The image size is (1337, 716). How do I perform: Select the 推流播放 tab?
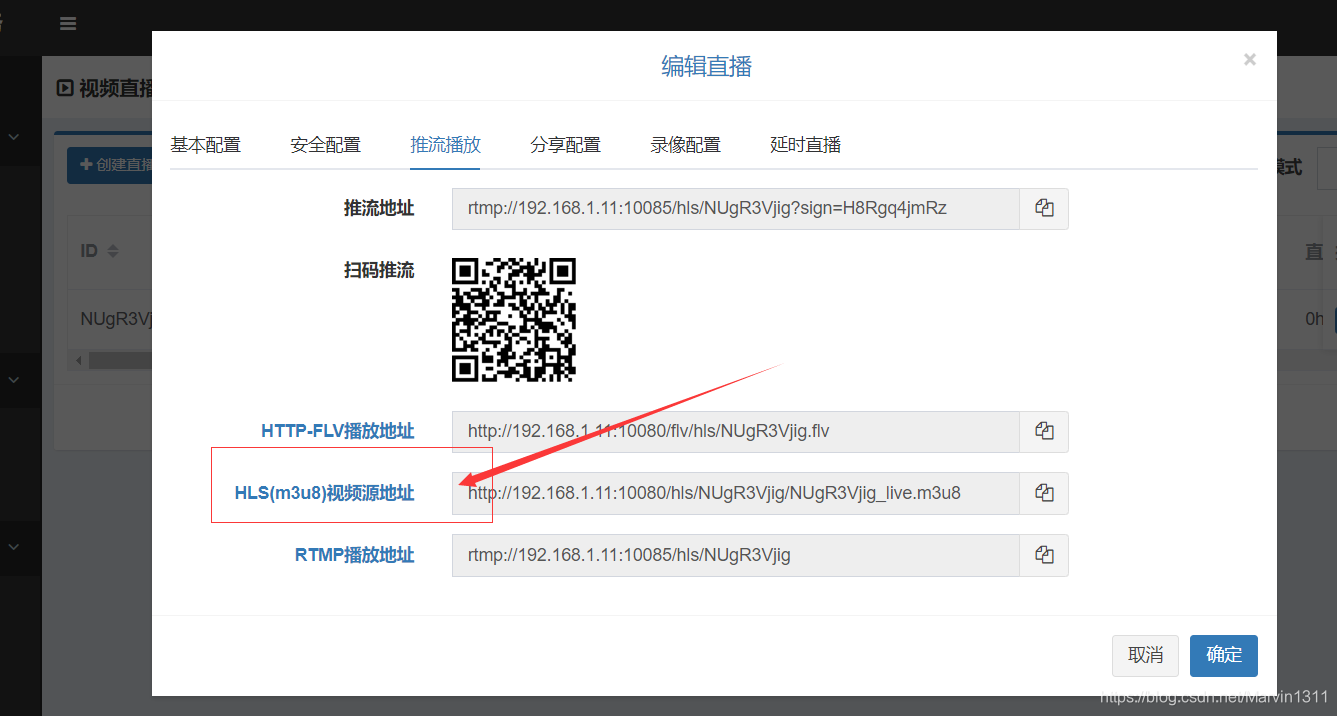445,145
